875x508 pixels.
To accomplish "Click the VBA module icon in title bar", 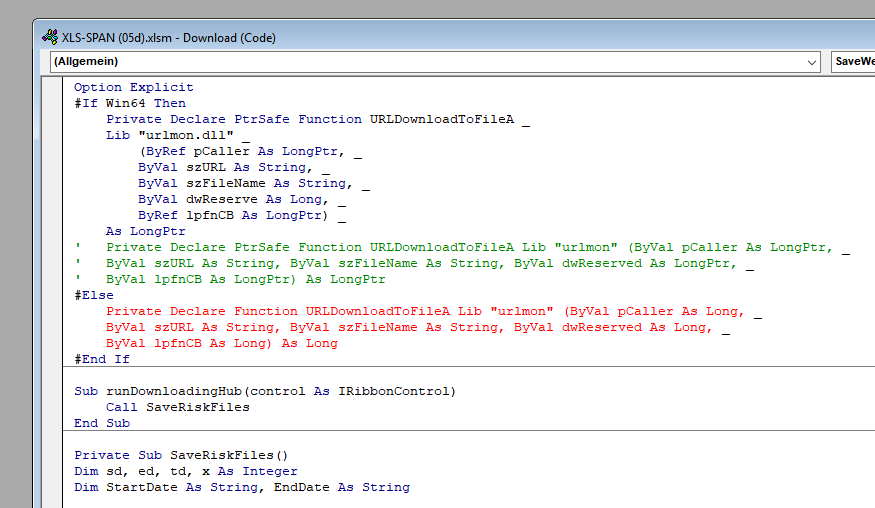I will (50, 37).
